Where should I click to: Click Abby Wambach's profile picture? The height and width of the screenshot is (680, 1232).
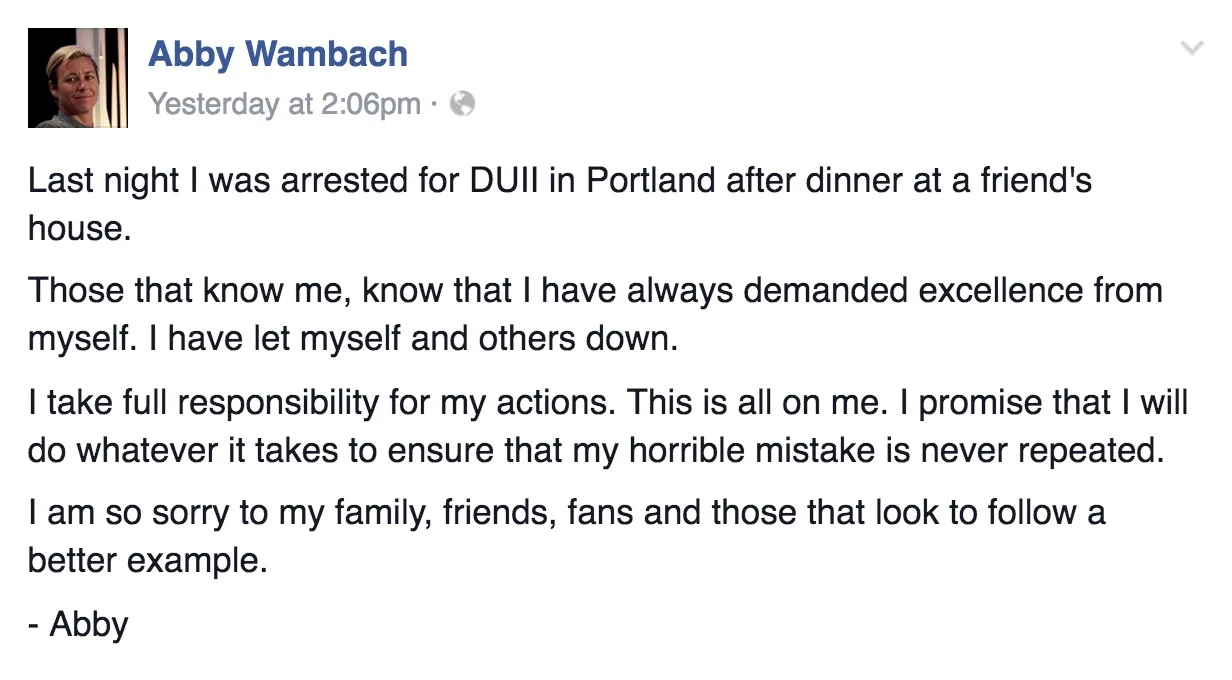pyautogui.click(x=78, y=78)
